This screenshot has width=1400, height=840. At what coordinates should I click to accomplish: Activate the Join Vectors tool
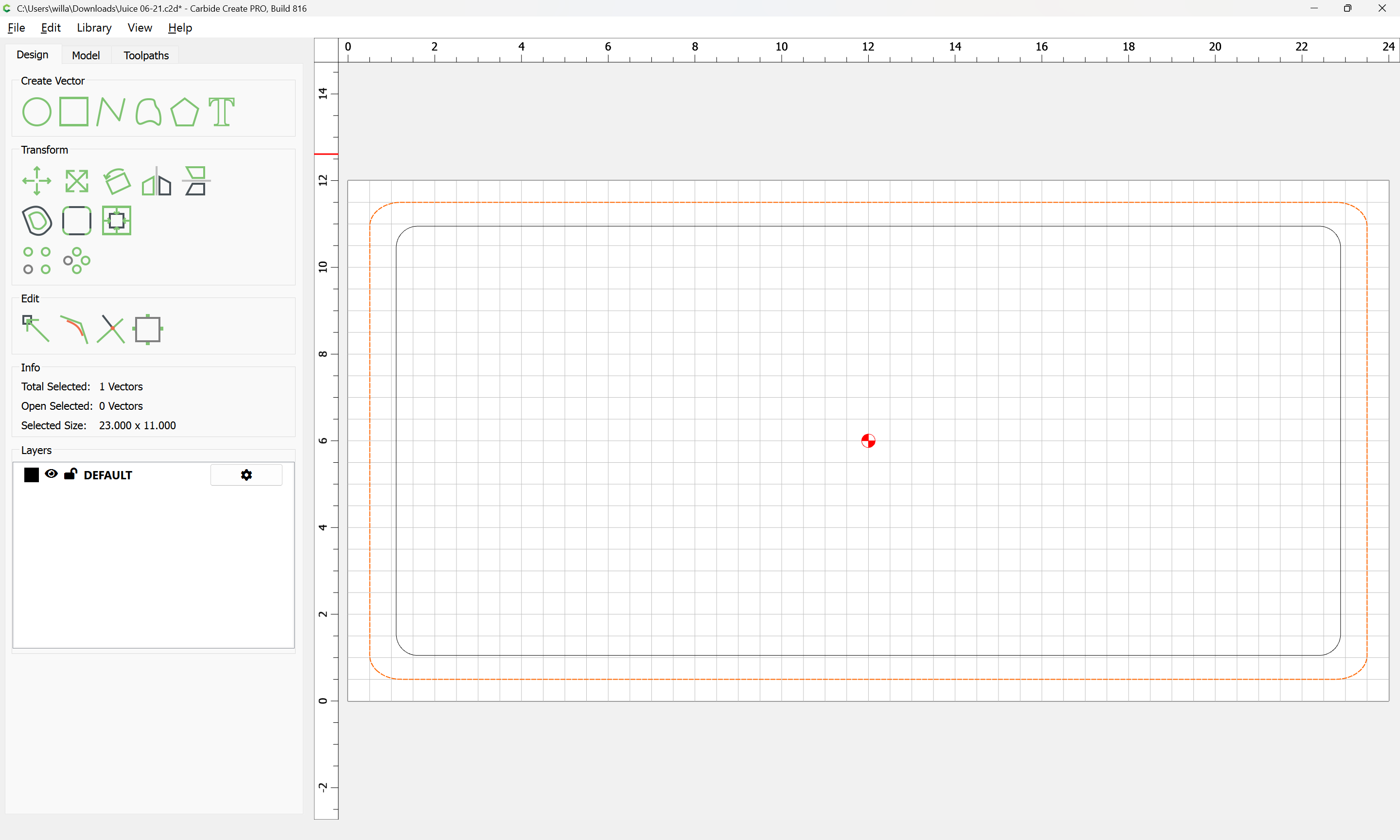click(x=73, y=329)
